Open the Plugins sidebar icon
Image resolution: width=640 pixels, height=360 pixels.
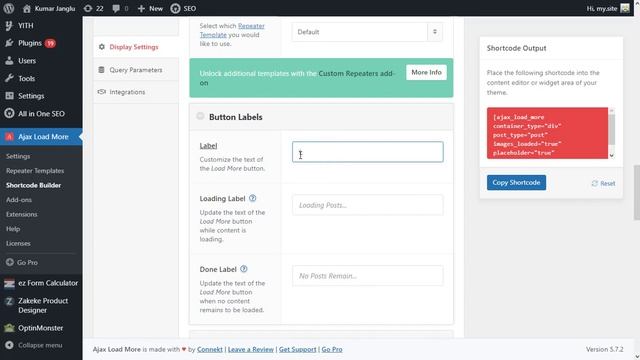click(x=9, y=43)
